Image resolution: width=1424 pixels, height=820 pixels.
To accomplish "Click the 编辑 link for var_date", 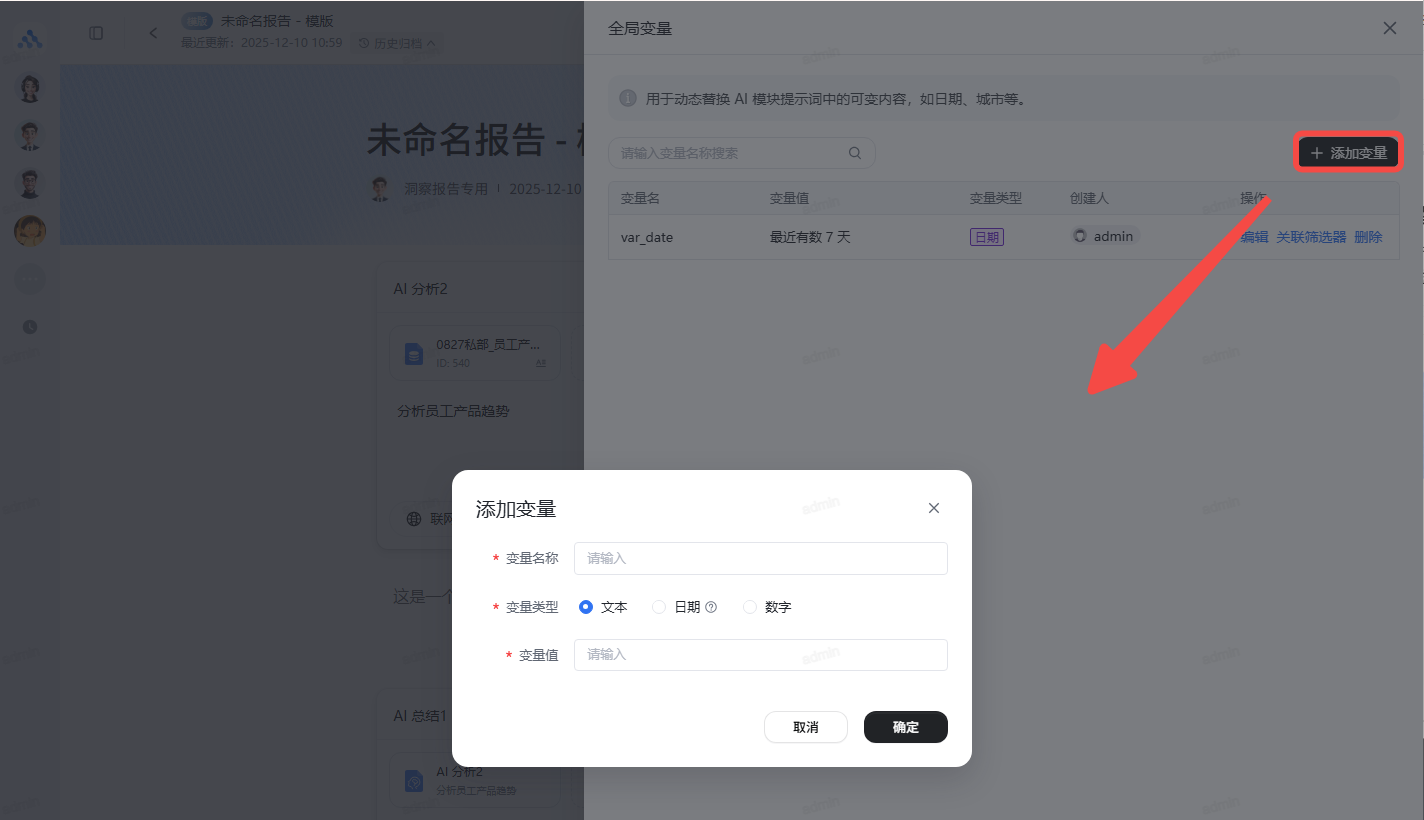I will [1254, 237].
